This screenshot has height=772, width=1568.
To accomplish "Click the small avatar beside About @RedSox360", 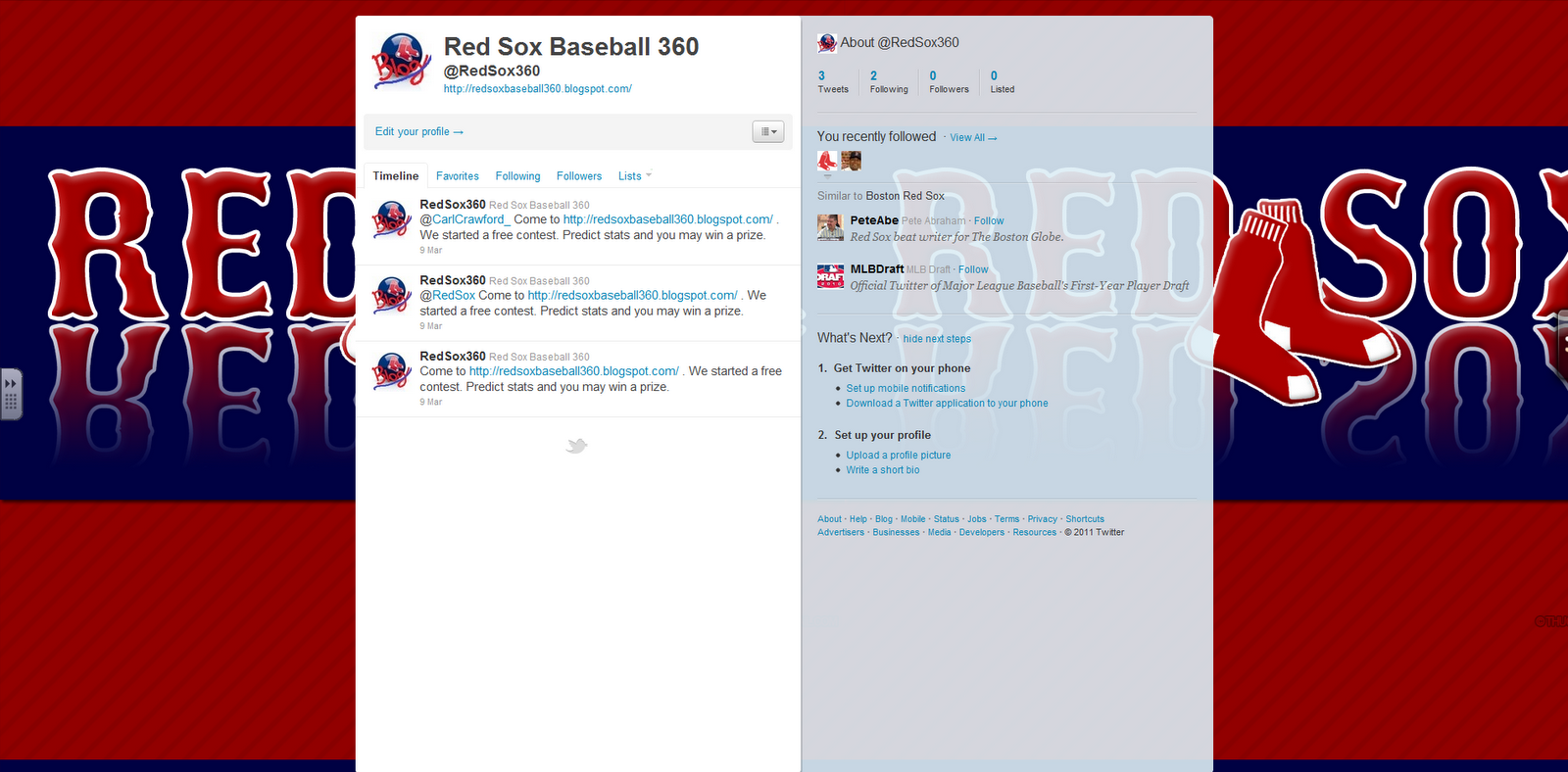I will pos(827,43).
